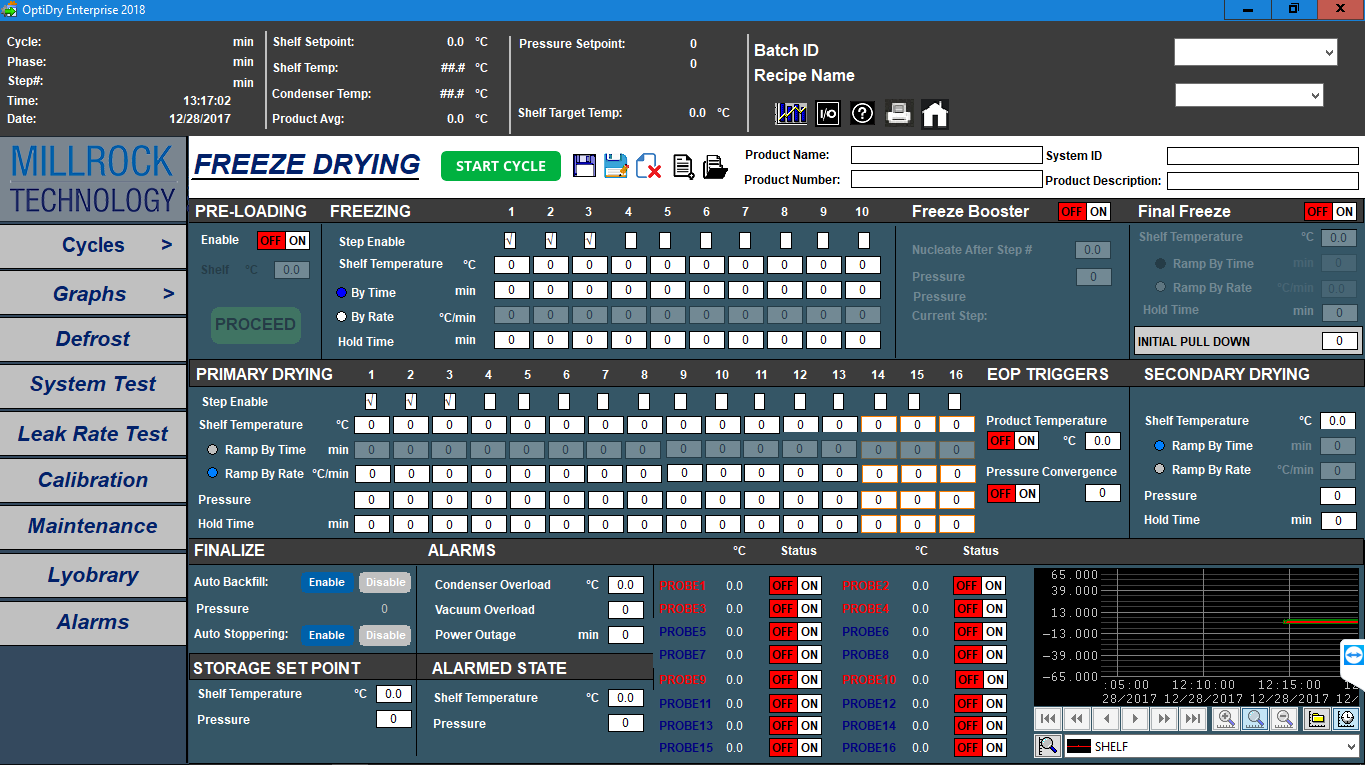Open Maintenance from sidebar

coord(93,526)
